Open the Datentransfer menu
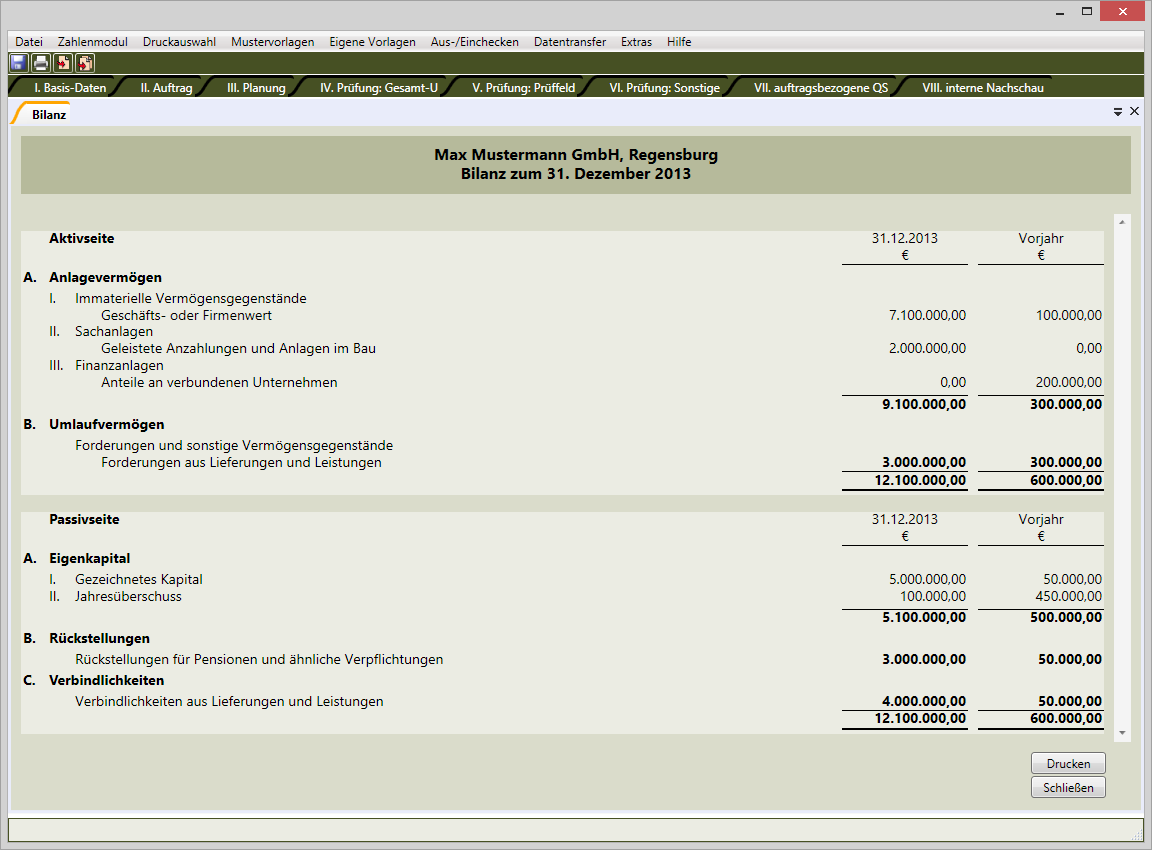 pyautogui.click(x=569, y=42)
